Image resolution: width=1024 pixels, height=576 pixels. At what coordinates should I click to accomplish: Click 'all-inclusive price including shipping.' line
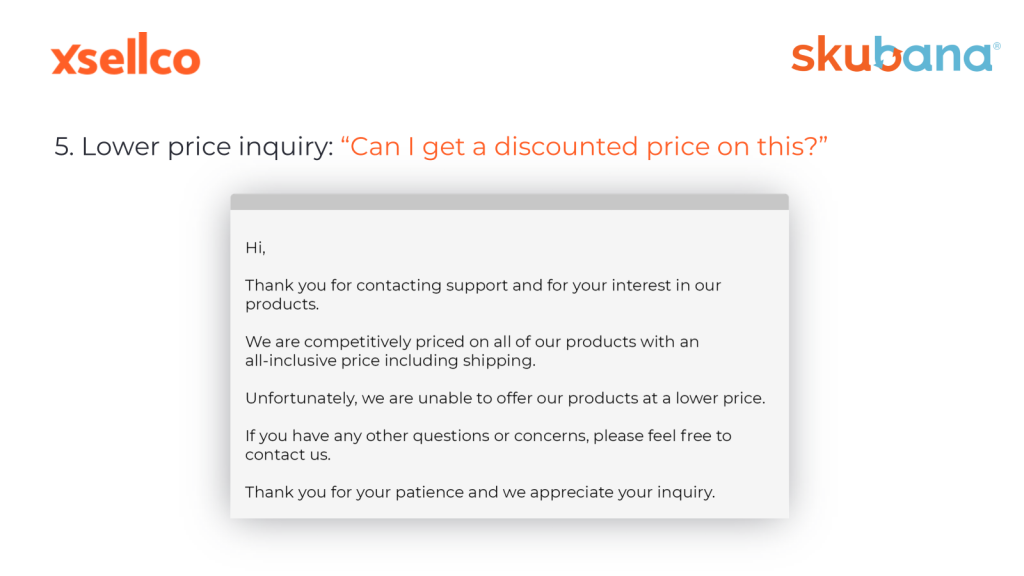tap(391, 360)
